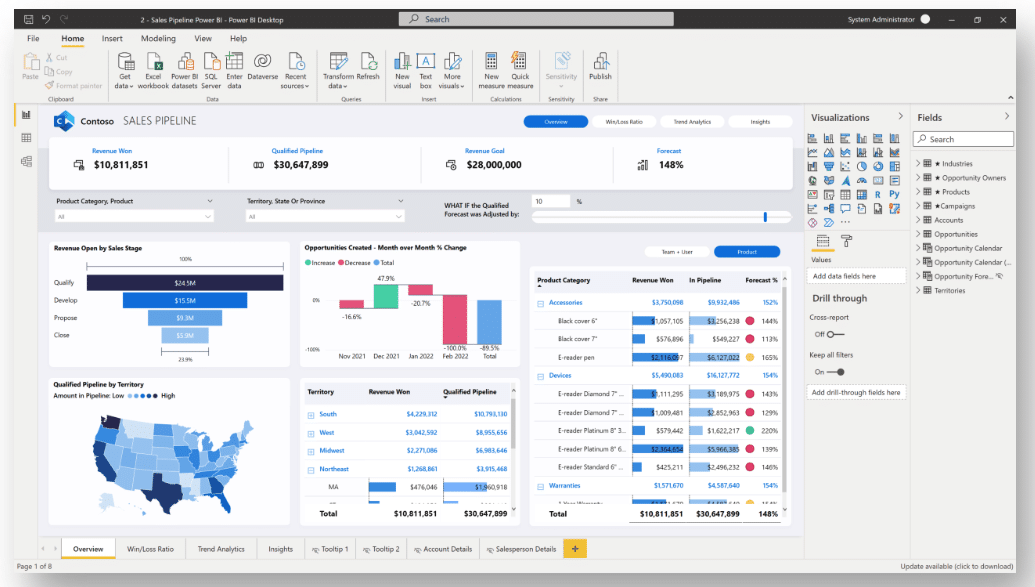The image size is (1035, 587).
Task: Get more visuals ellipsis
Action: click(845, 222)
